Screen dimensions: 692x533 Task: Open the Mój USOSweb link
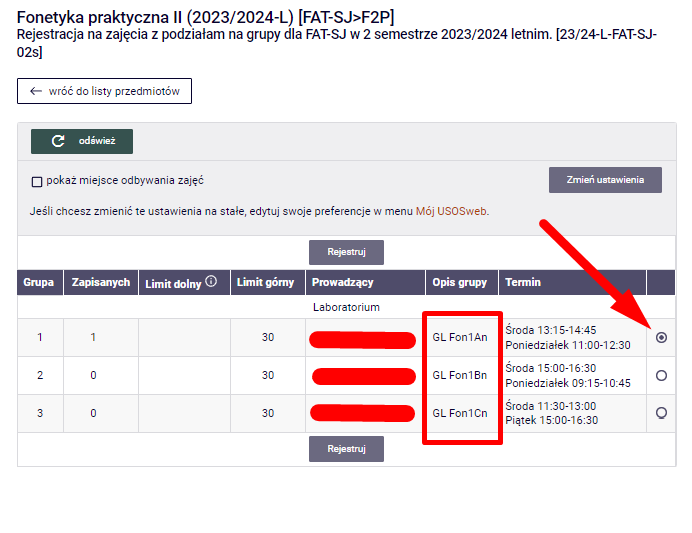tap(451, 211)
